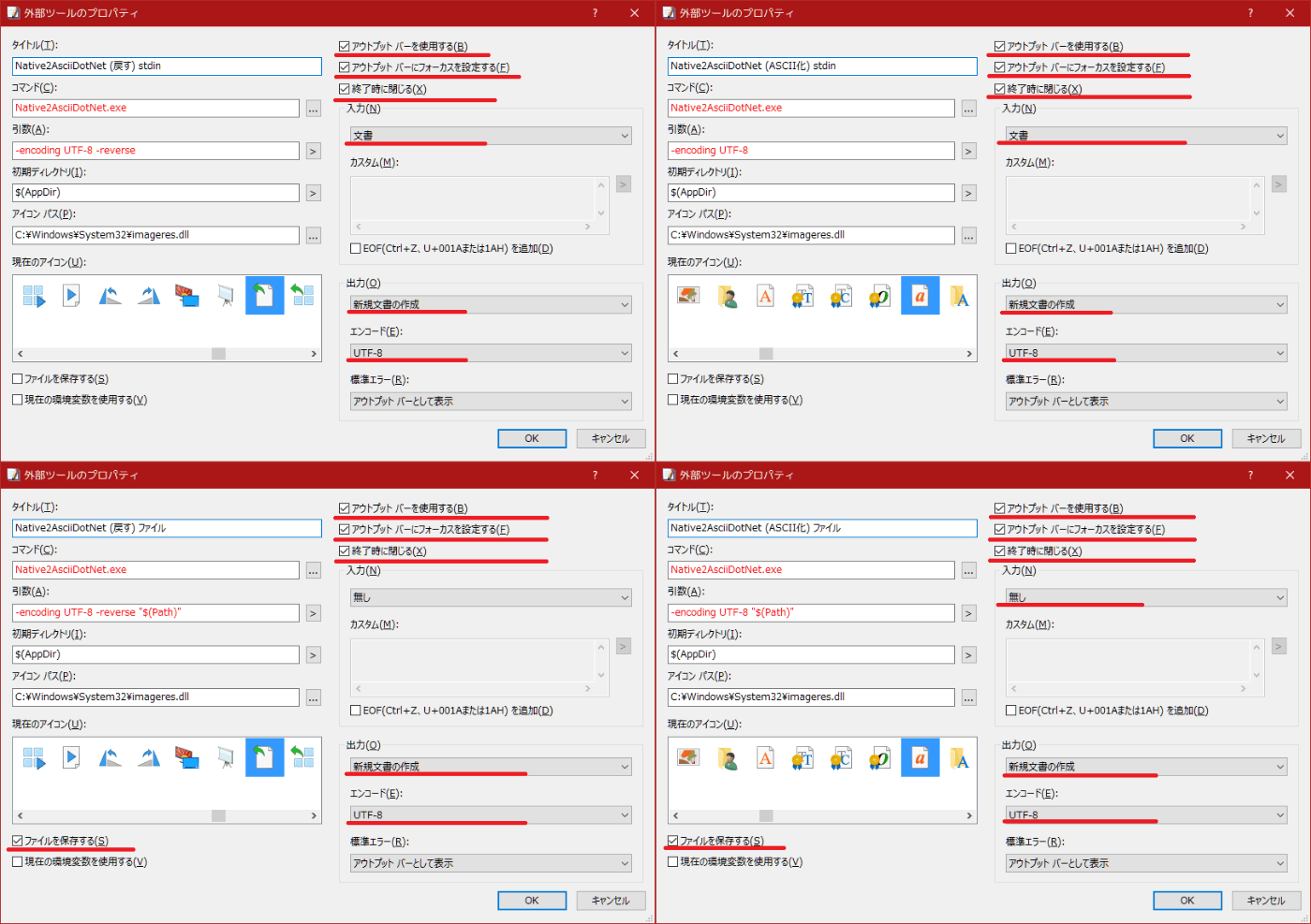Pick landscape picture icon in (ASCII化) stdin dialog

689,296
